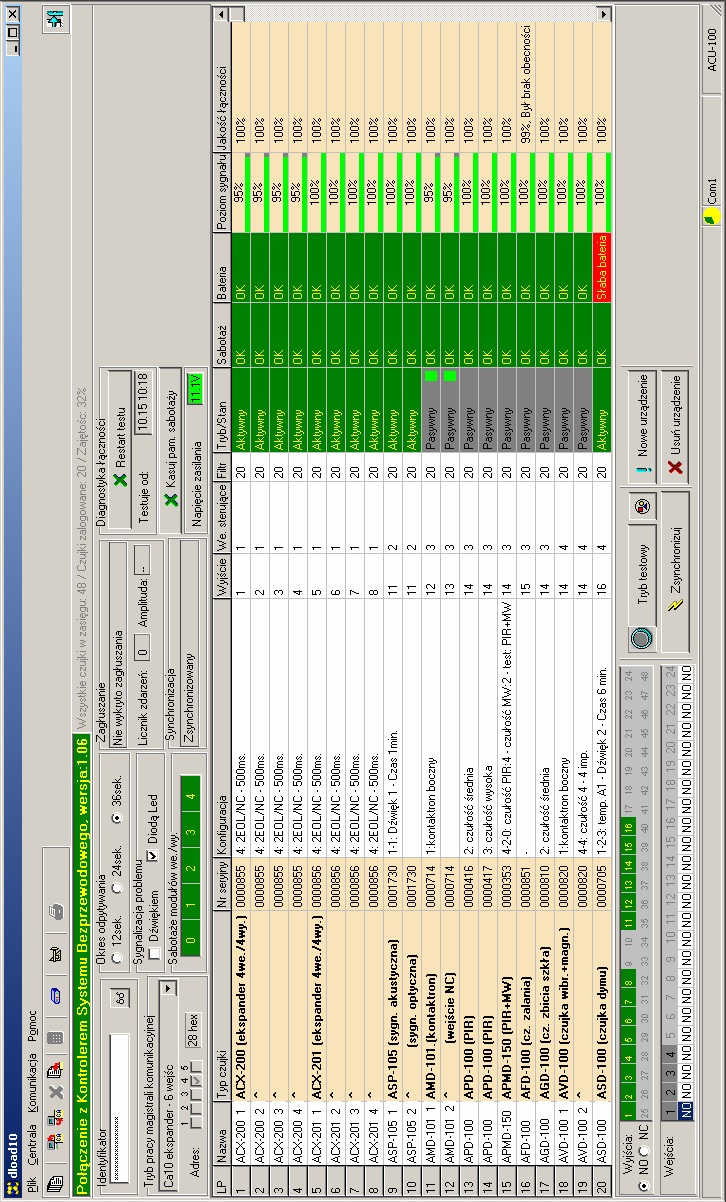Click the first computer-connection toolbar icon

point(55,1142)
